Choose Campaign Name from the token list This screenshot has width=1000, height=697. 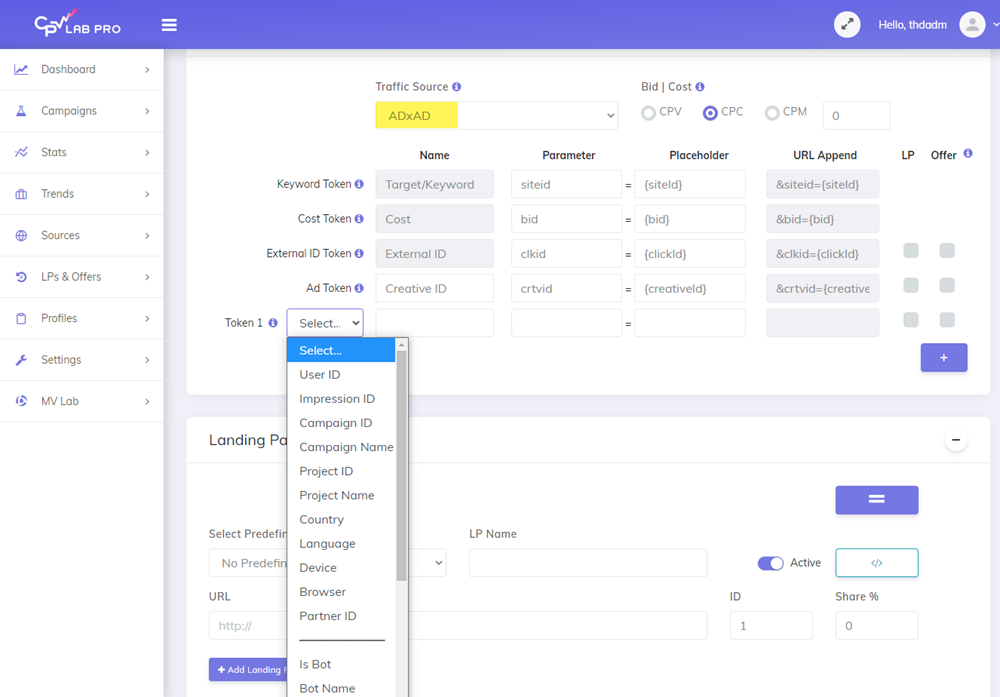(x=341, y=447)
